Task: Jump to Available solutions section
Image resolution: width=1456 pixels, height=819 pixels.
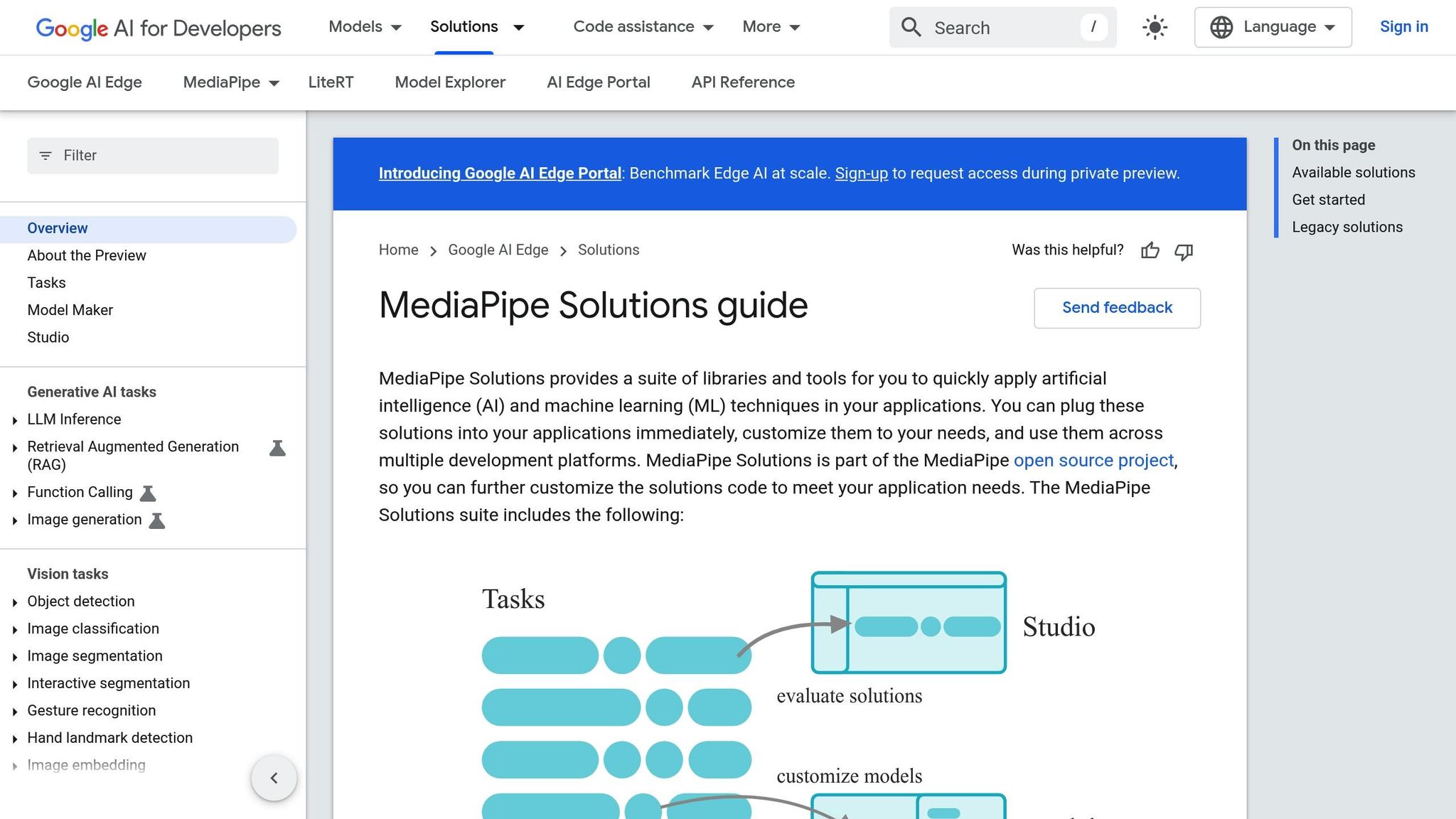Action: [1353, 173]
